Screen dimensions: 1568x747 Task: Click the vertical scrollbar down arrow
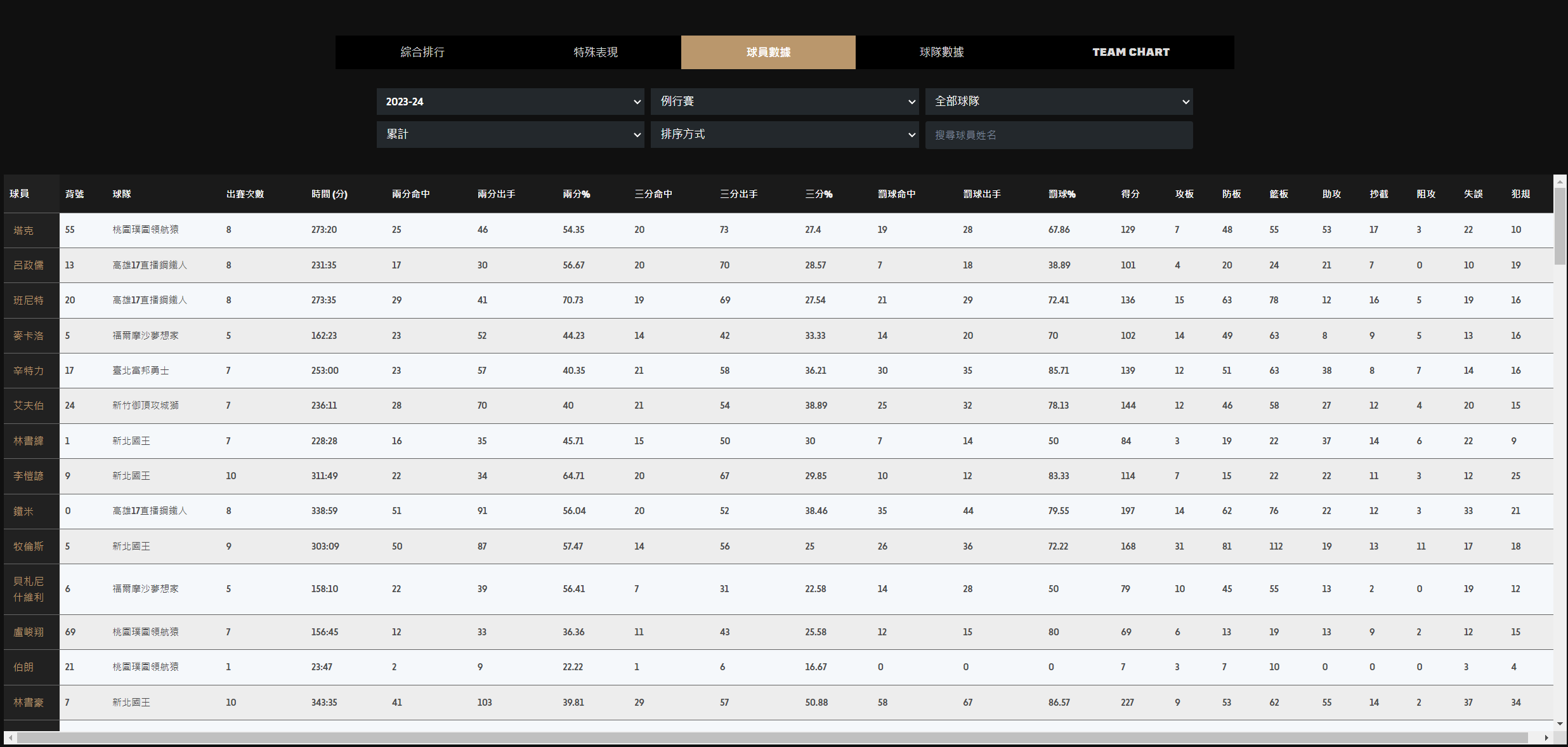[1560, 724]
